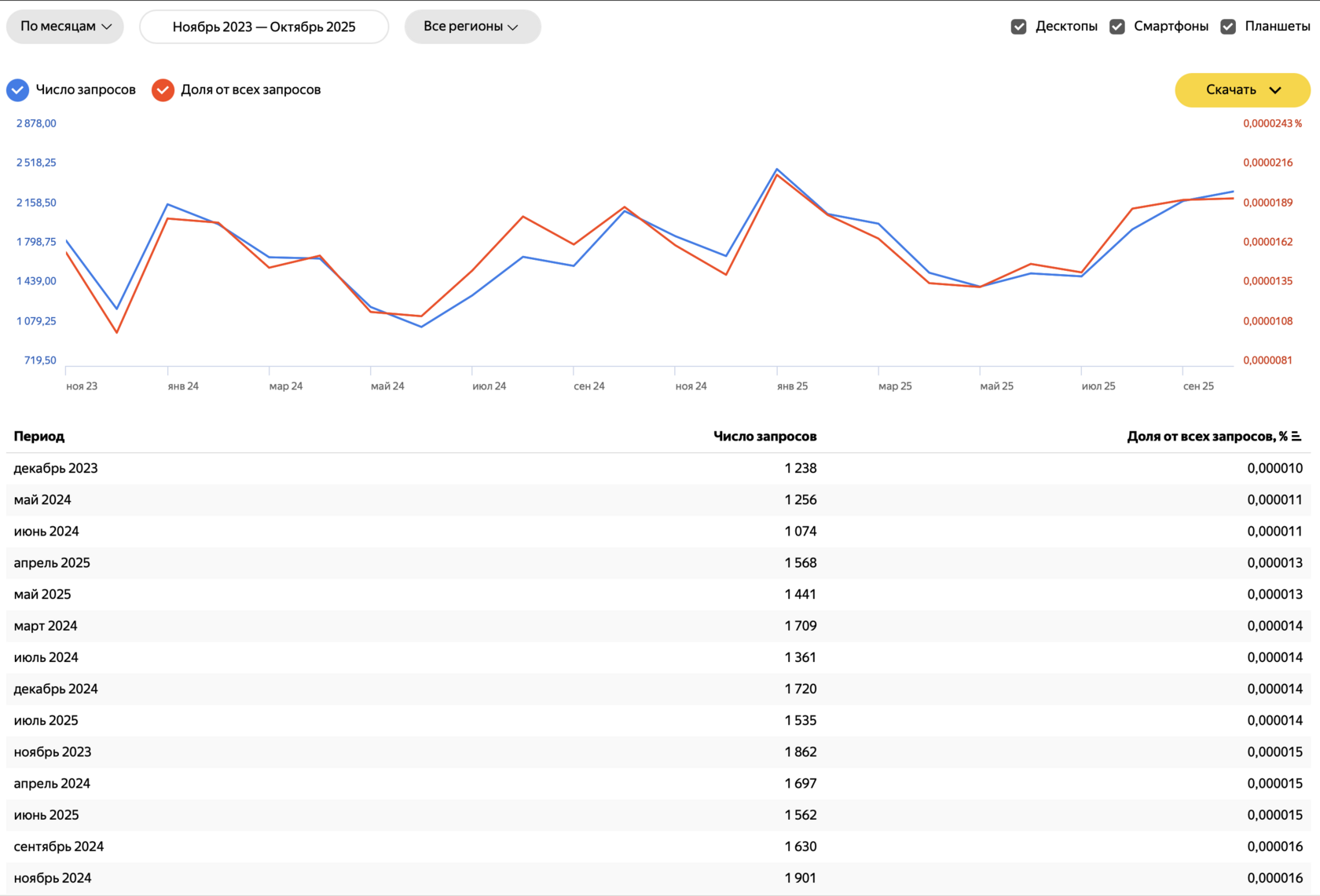The height and width of the screenshot is (896, 1320).
Task: Select the декабрь 2023 table row
Action: tap(56, 469)
